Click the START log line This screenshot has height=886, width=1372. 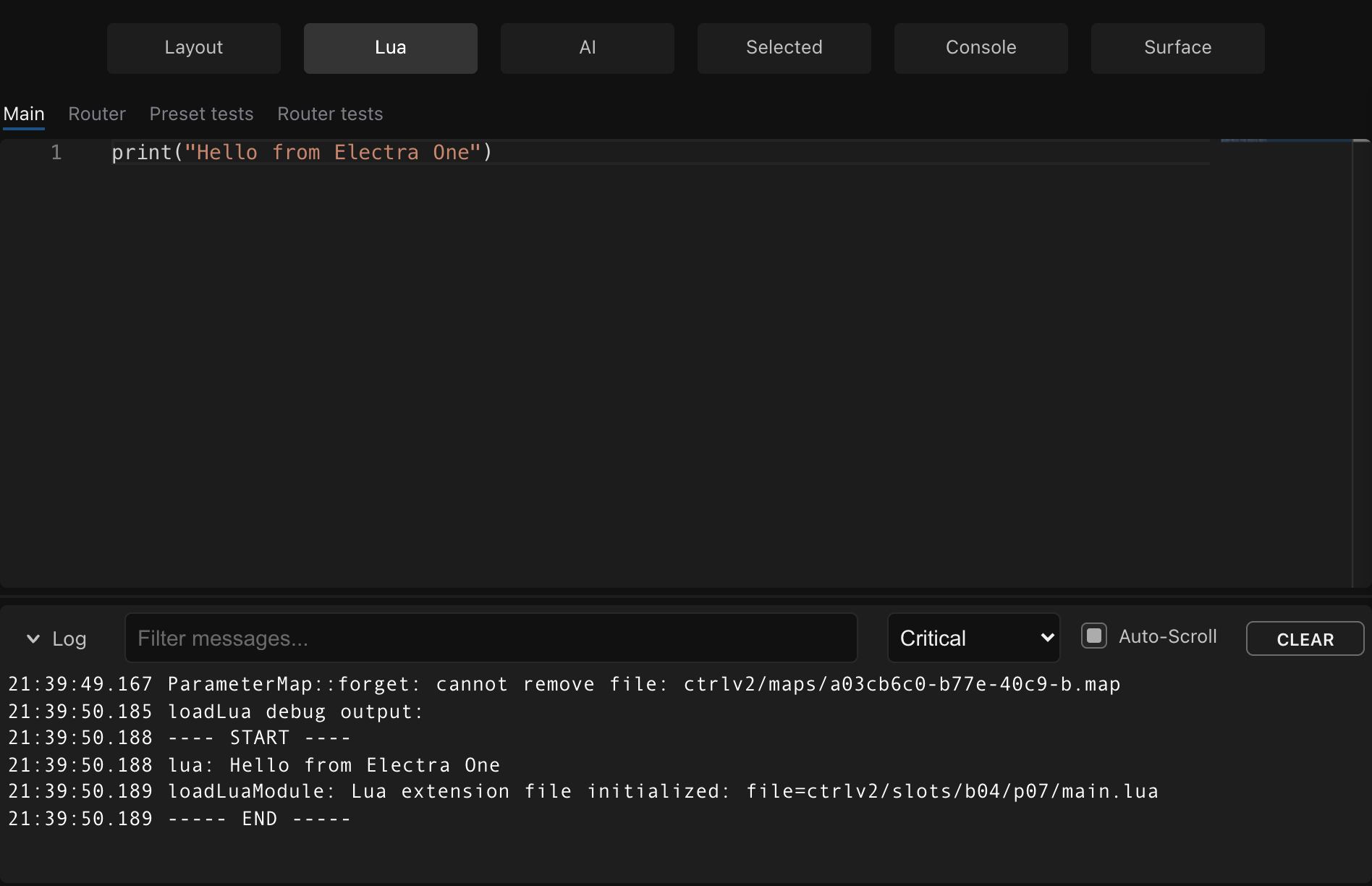(x=179, y=738)
